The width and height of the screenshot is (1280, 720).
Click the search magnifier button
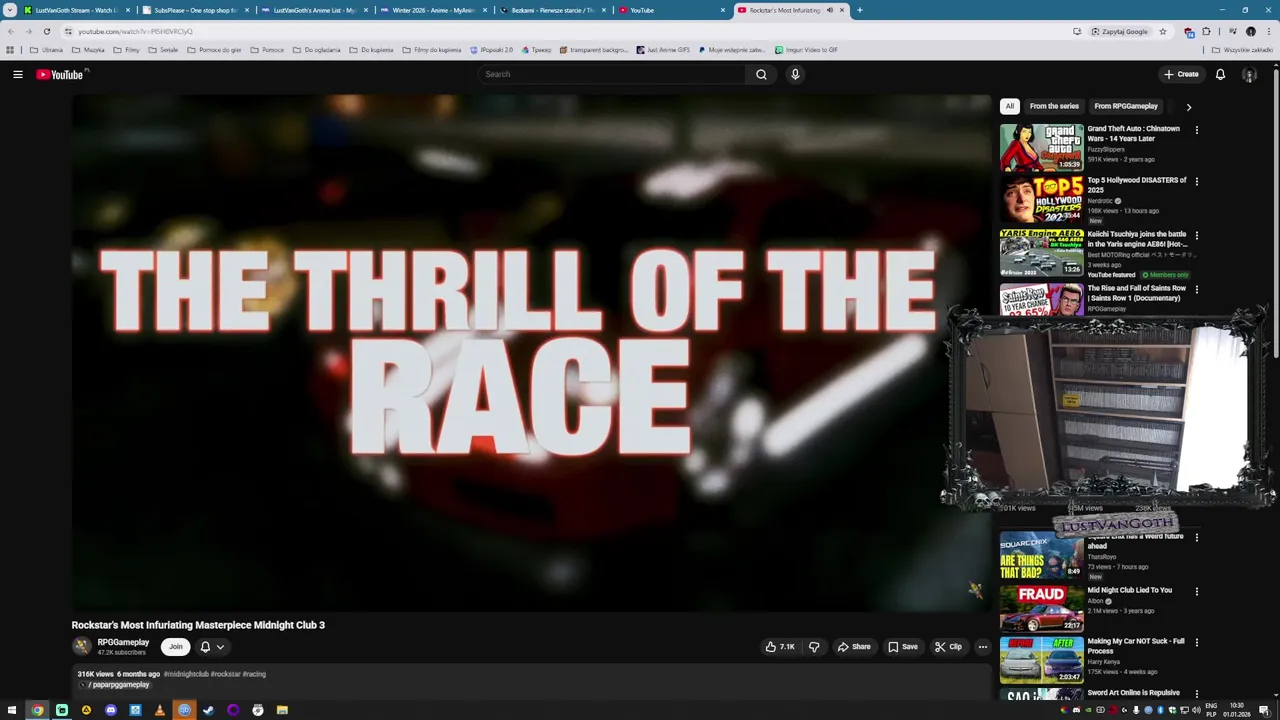click(x=761, y=74)
